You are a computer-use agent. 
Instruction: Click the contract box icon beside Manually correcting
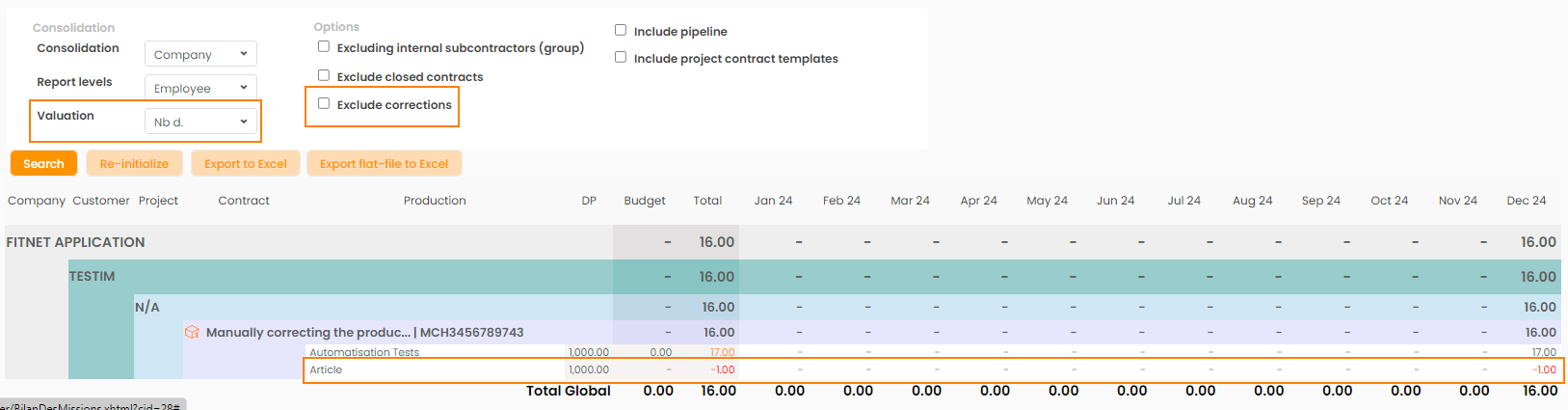pos(192,332)
